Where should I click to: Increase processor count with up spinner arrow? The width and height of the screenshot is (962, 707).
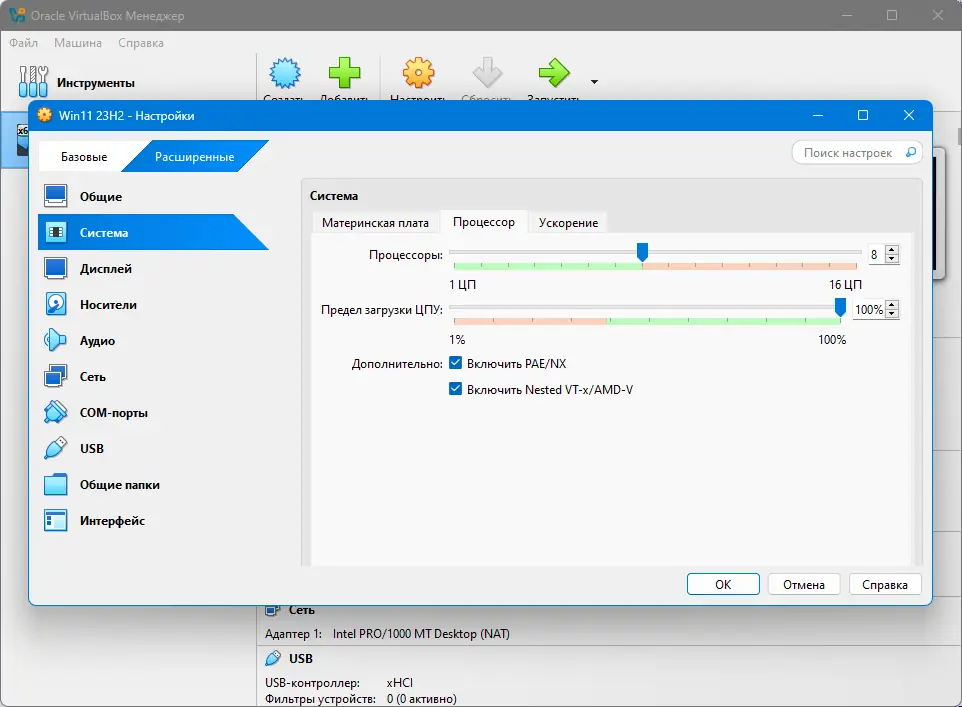(893, 250)
